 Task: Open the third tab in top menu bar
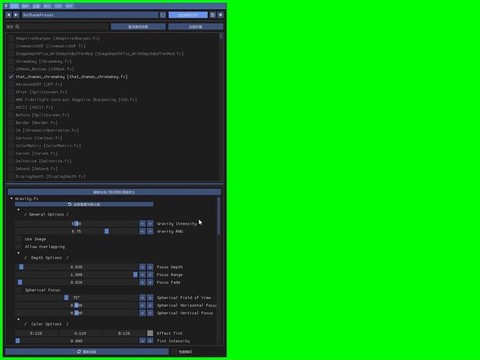point(36,6)
